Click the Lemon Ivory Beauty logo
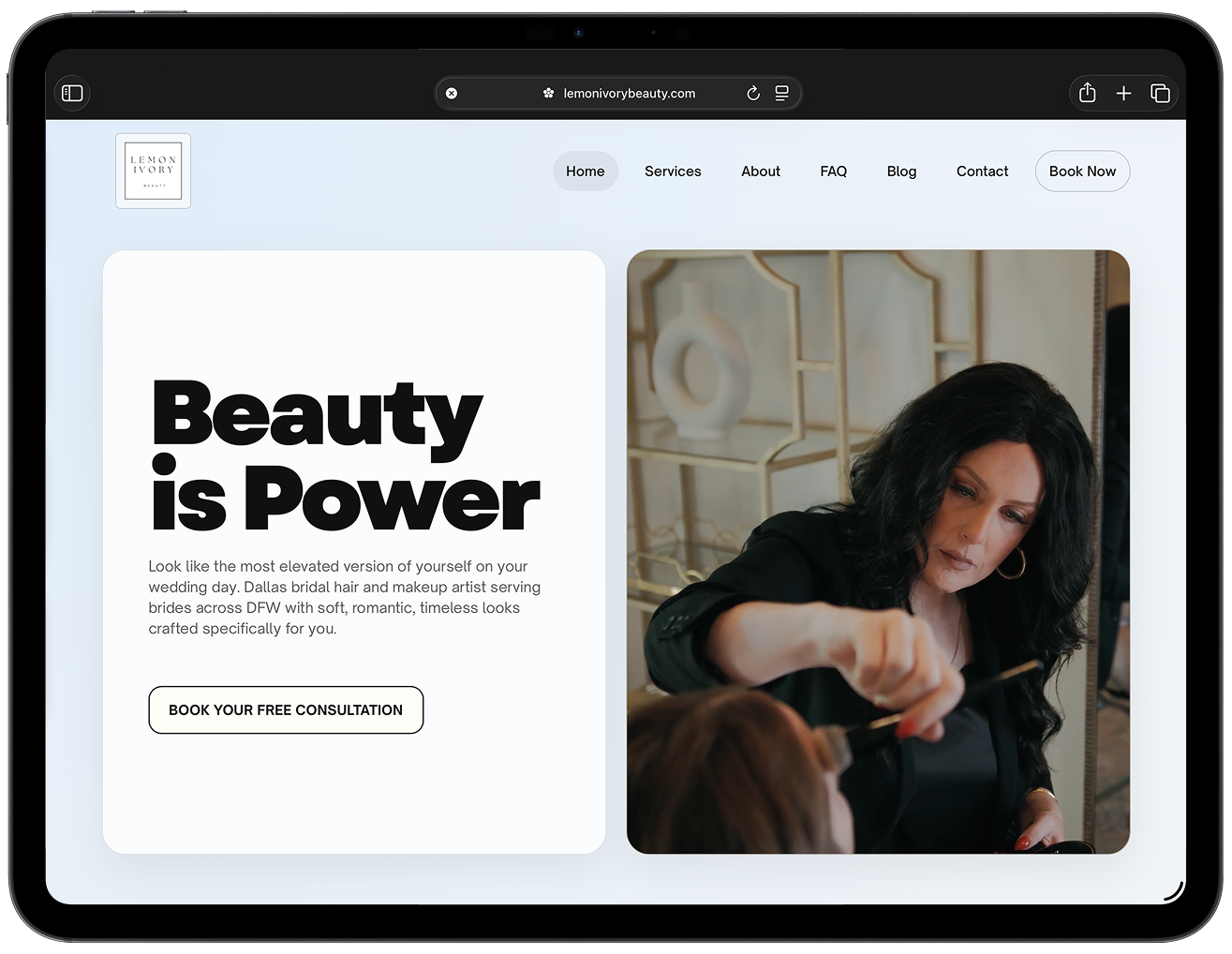 tap(154, 171)
